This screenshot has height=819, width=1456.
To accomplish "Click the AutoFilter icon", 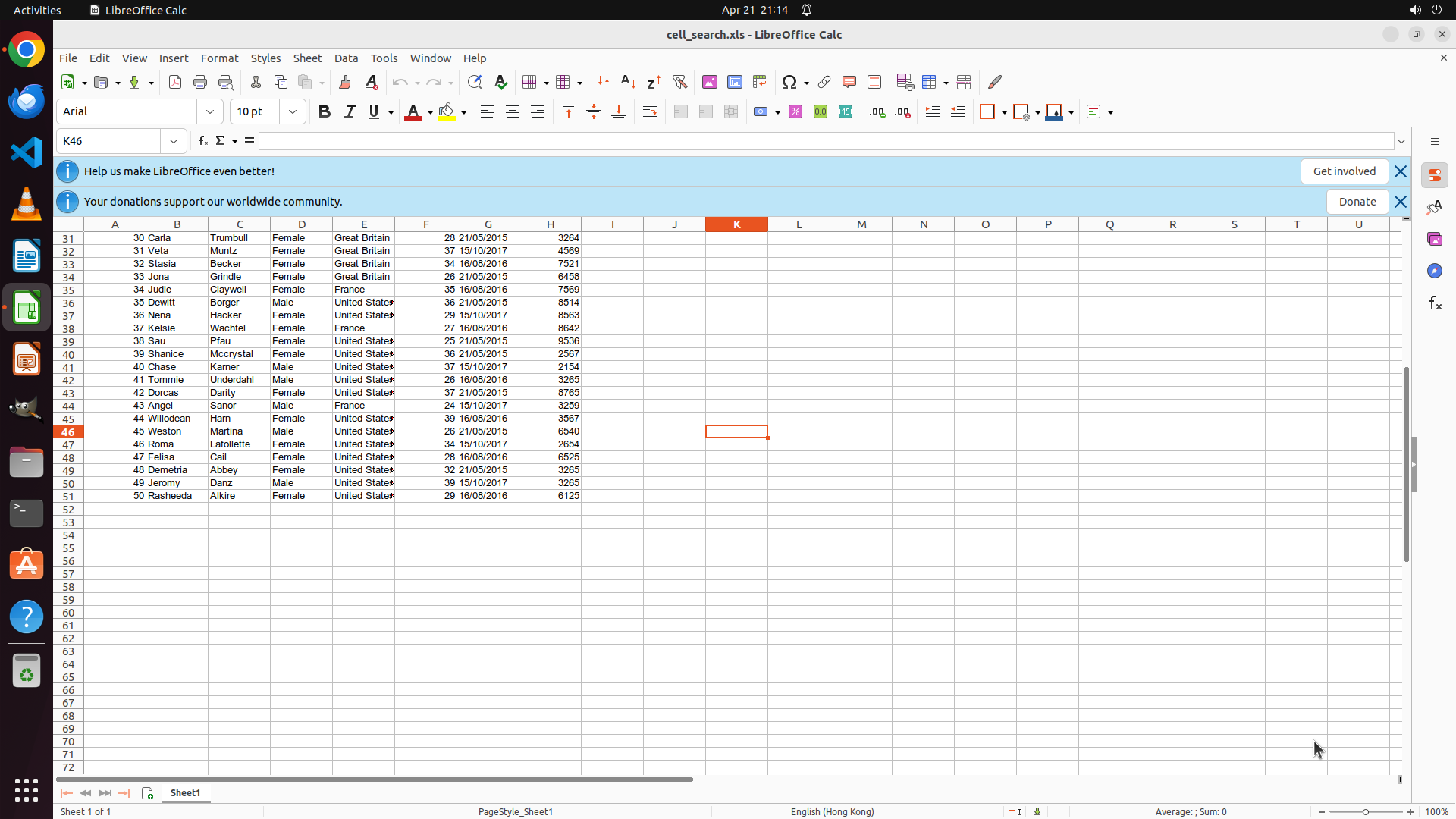I will point(679,82).
